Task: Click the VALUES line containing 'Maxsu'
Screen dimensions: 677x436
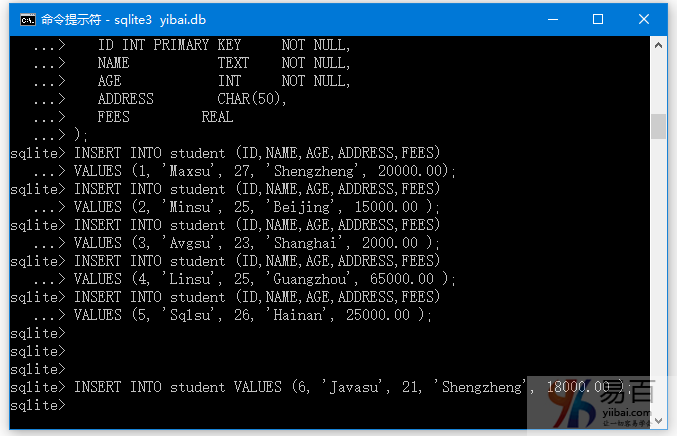Action: point(264,171)
